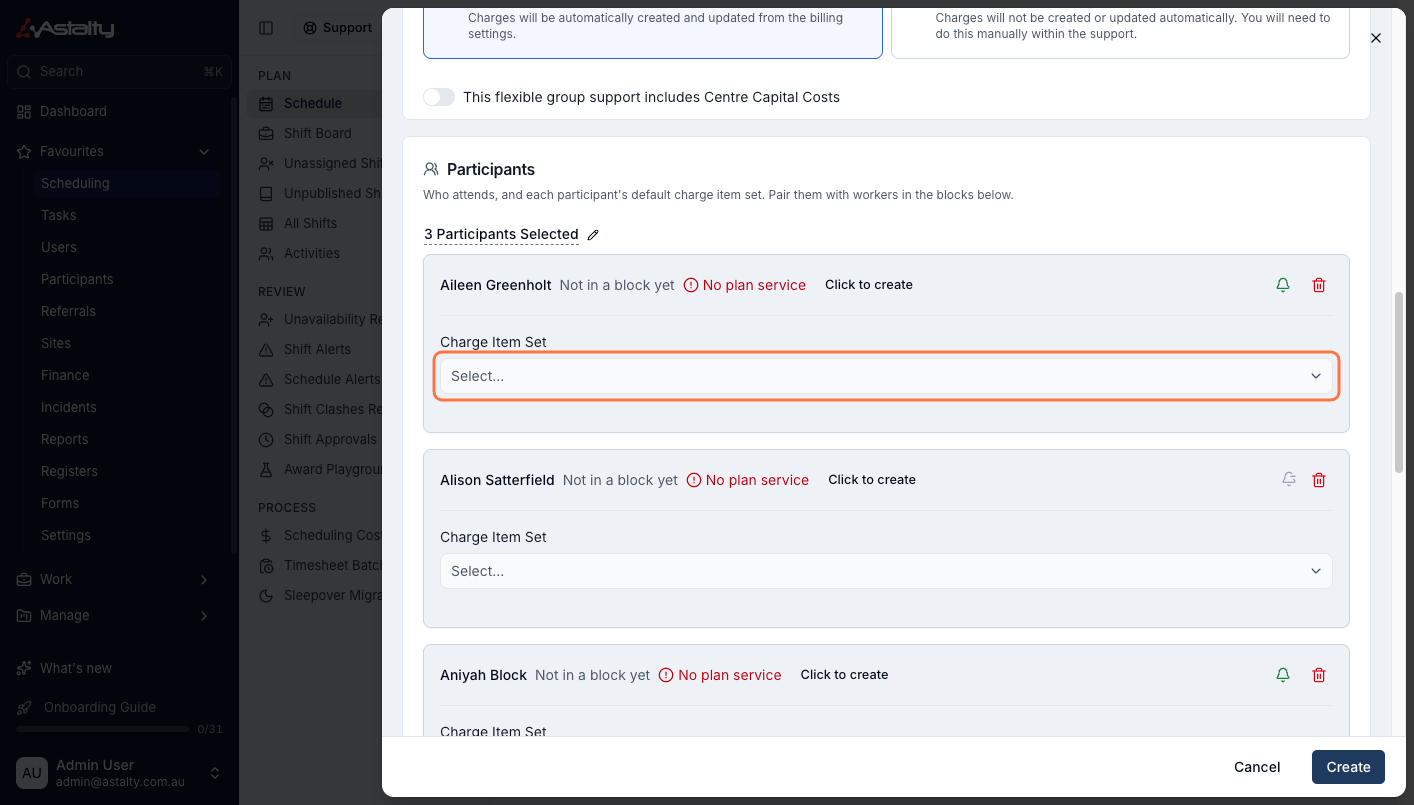Click 'Click to create' for Aileen Greenholt
This screenshot has width=1414, height=805.
[869, 285]
